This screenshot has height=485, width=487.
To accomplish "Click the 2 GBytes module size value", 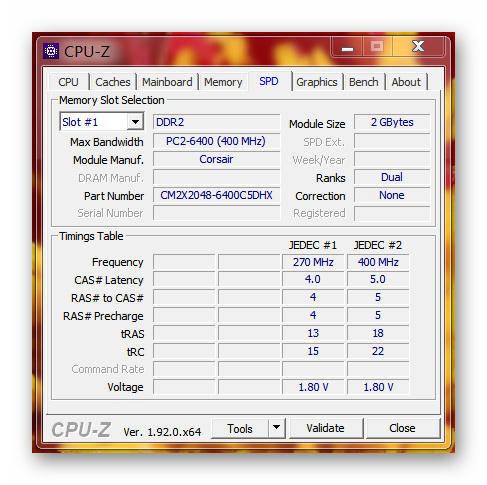I will 392,122.
